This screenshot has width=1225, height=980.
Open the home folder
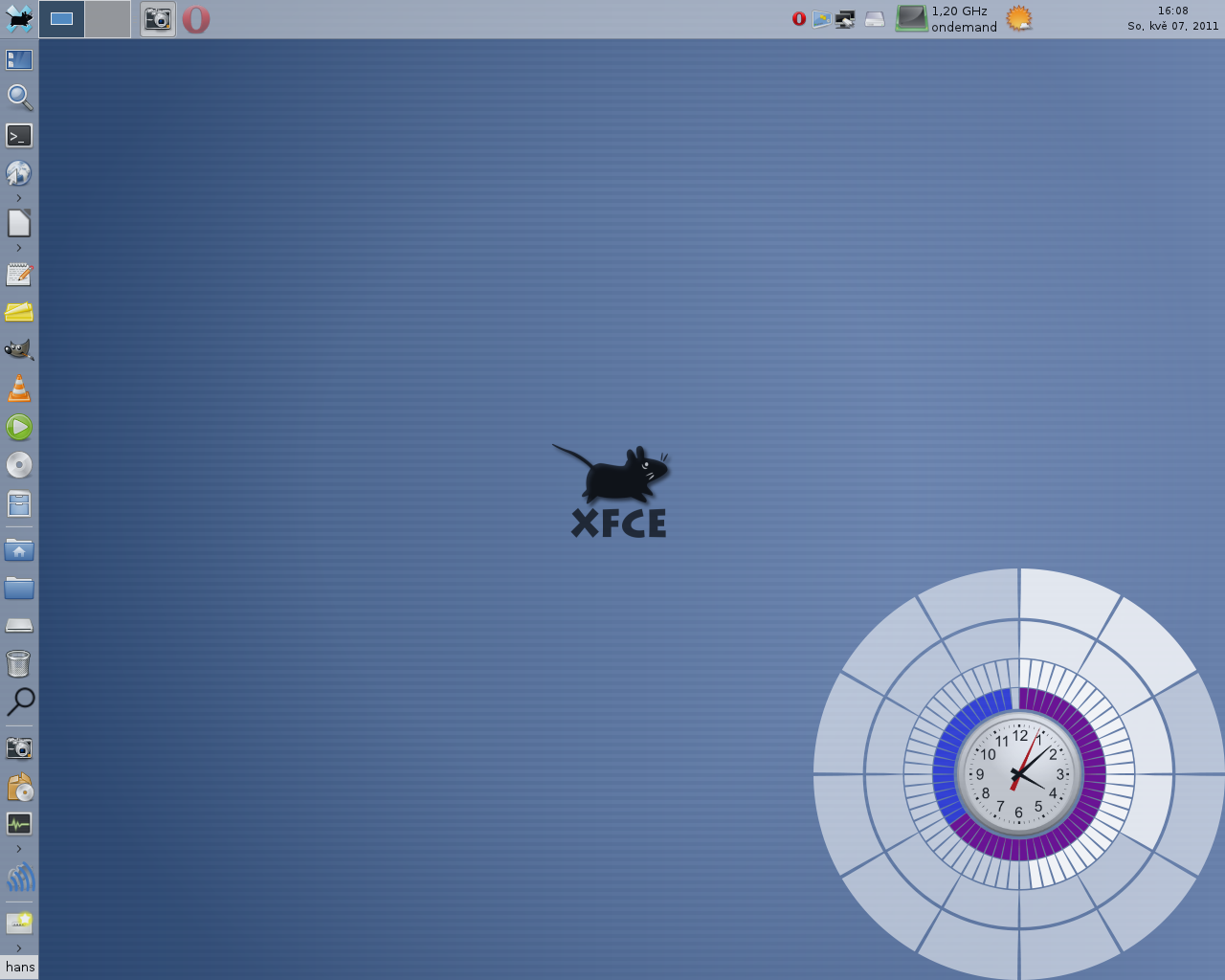tap(19, 550)
